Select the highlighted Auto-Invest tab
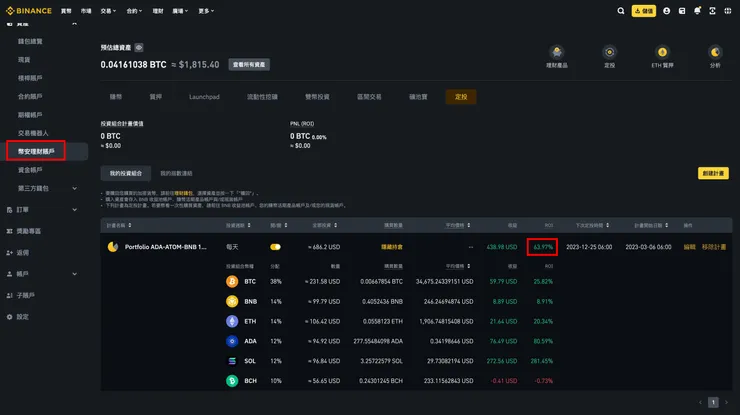The height and width of the screenshot is (415, 740). [461, 97]
